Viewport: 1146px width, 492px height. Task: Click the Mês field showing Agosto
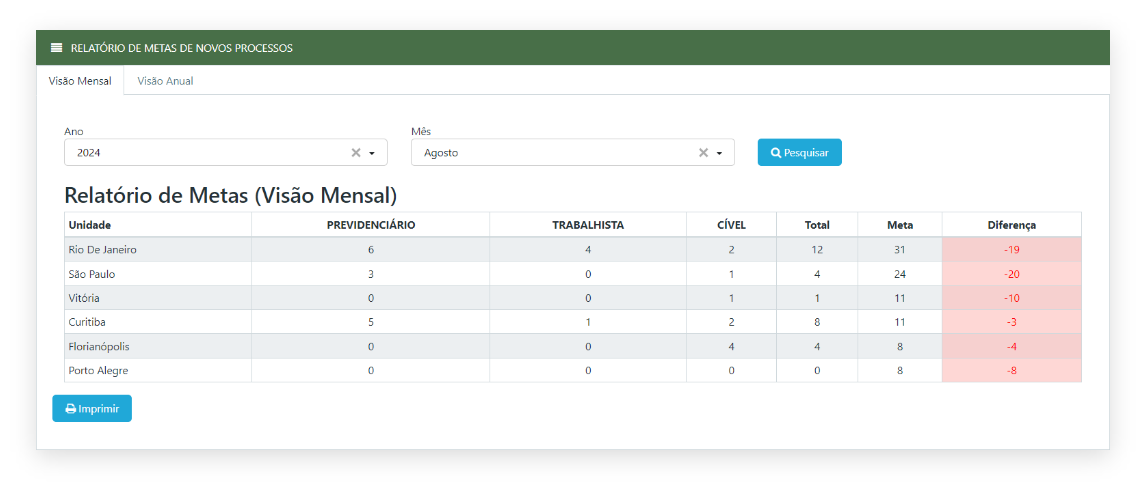point(550,153)
